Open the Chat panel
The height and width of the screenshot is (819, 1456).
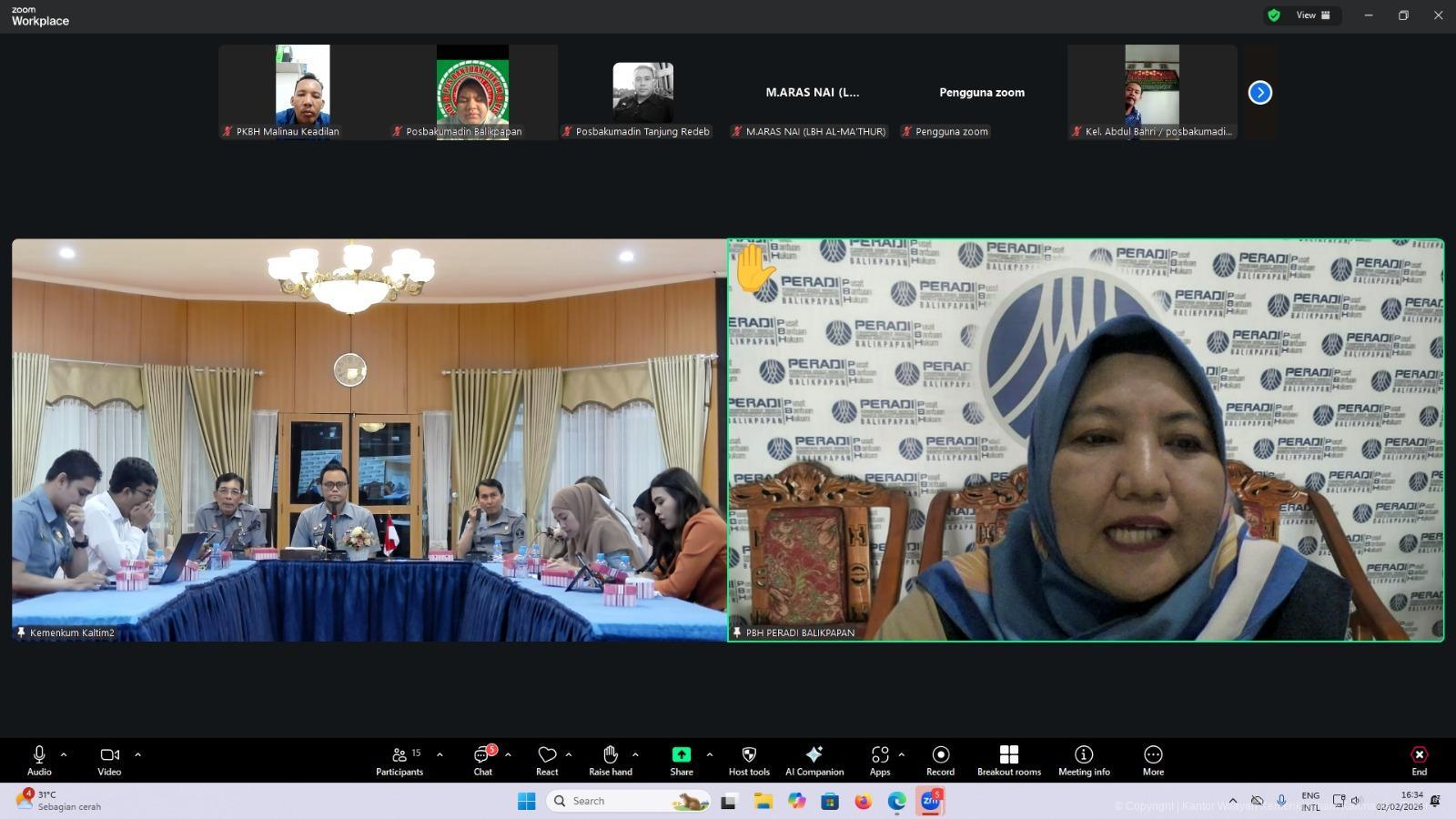[x=482, y=761]
